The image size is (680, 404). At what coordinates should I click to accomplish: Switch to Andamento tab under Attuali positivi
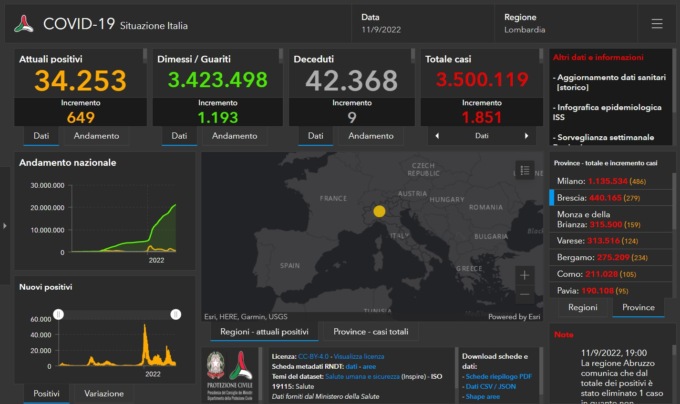[x=96, y=136]
